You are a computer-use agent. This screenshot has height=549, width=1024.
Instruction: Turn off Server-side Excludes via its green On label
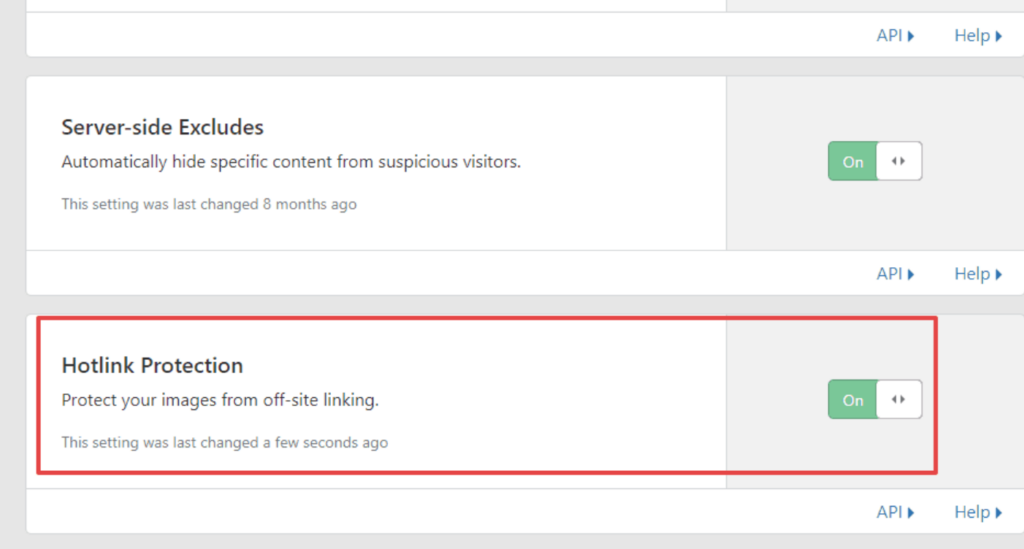(853, 161)
